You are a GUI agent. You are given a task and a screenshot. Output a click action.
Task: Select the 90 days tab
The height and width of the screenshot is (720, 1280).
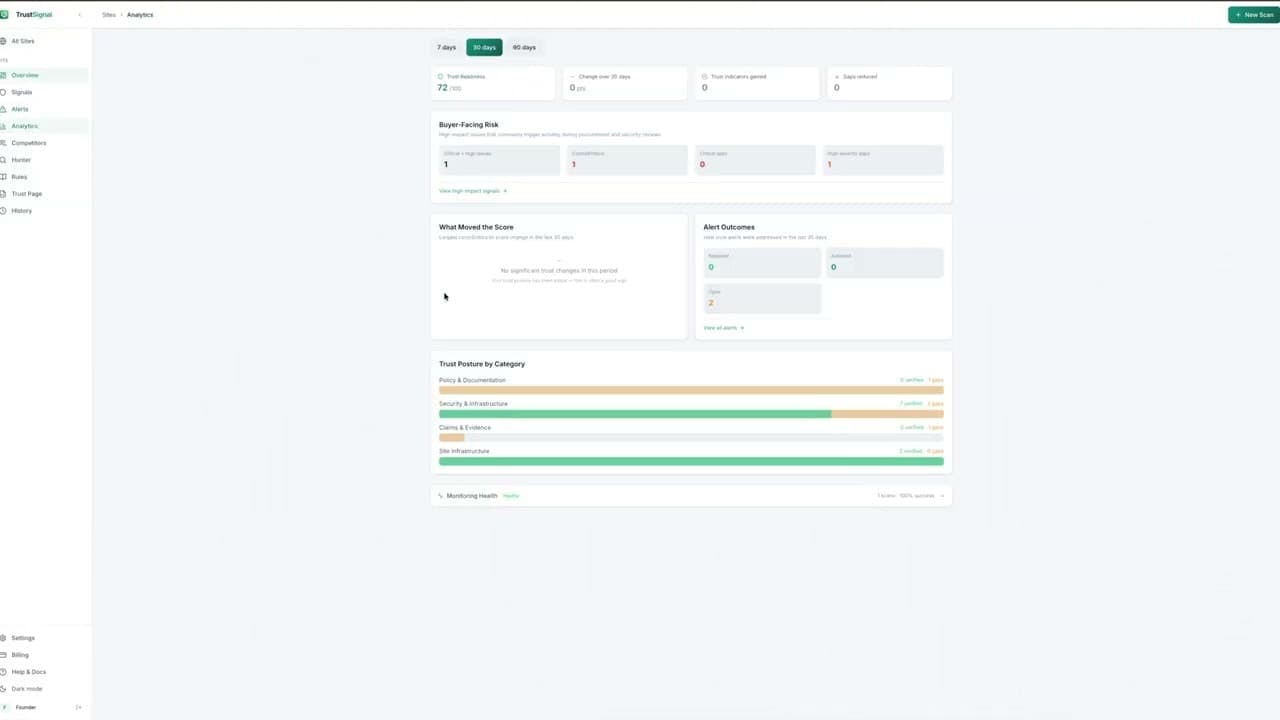point(524,47)
